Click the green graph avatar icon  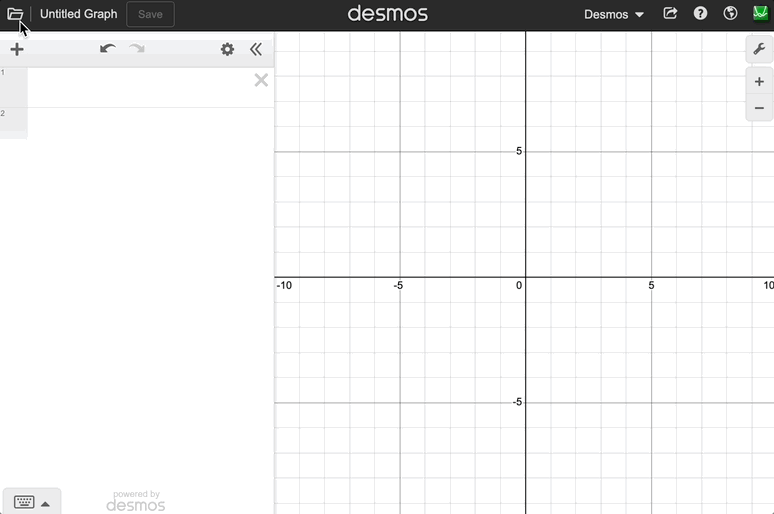click(x=760, y=14)
